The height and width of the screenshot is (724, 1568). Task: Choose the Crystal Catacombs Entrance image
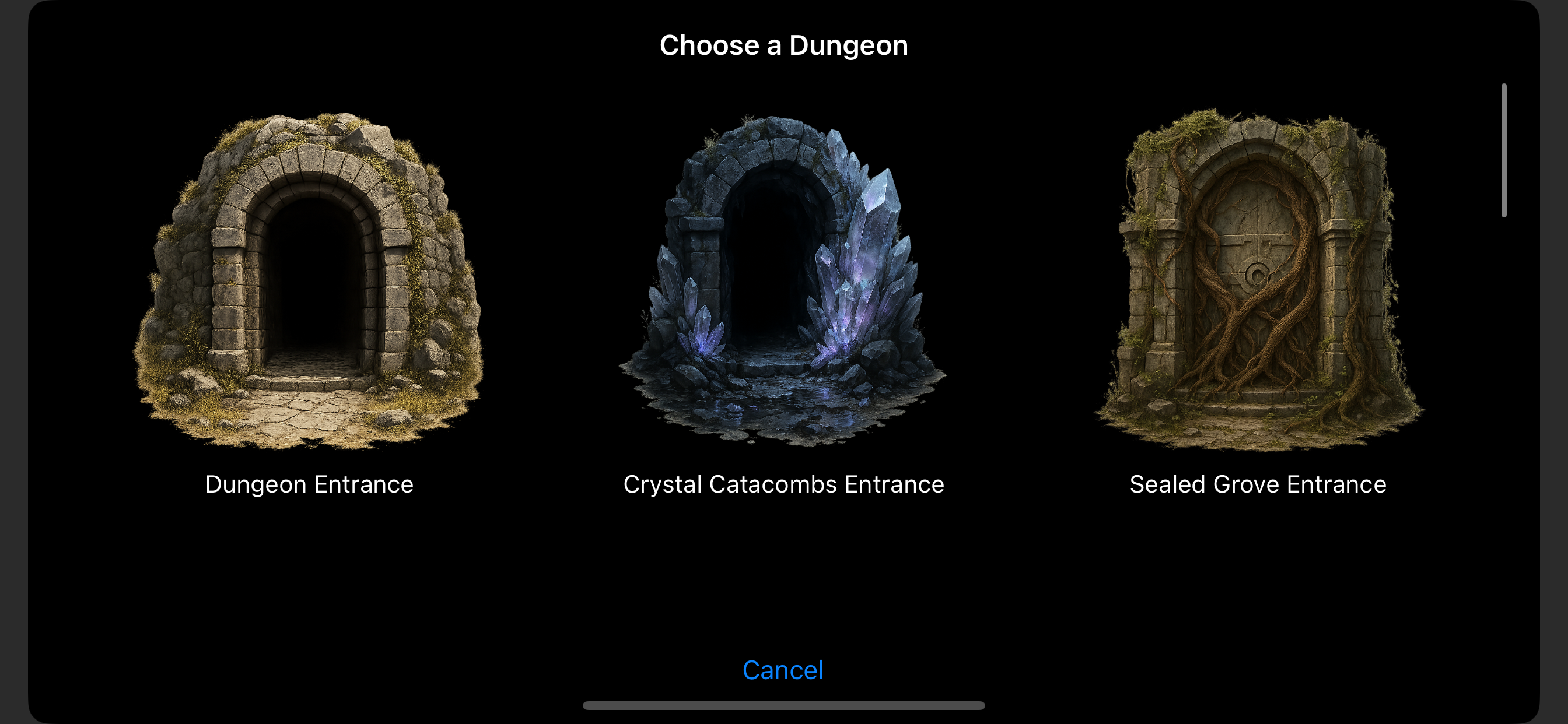783,280
